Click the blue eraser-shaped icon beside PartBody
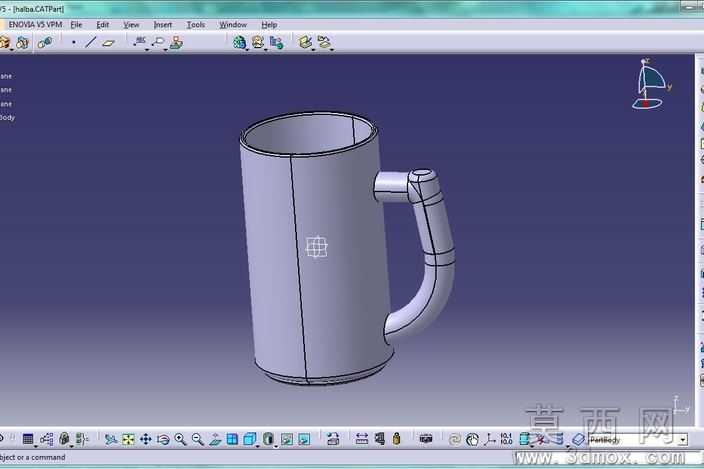The image size is (704, 469). pyautogui.click(x=579, y=439)
